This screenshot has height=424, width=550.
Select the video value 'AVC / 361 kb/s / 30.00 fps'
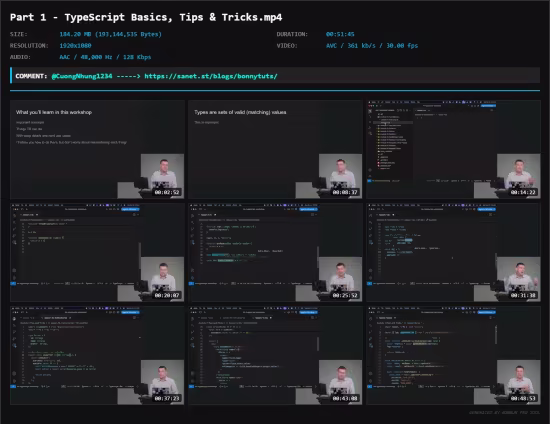click(x=372, y=46)
